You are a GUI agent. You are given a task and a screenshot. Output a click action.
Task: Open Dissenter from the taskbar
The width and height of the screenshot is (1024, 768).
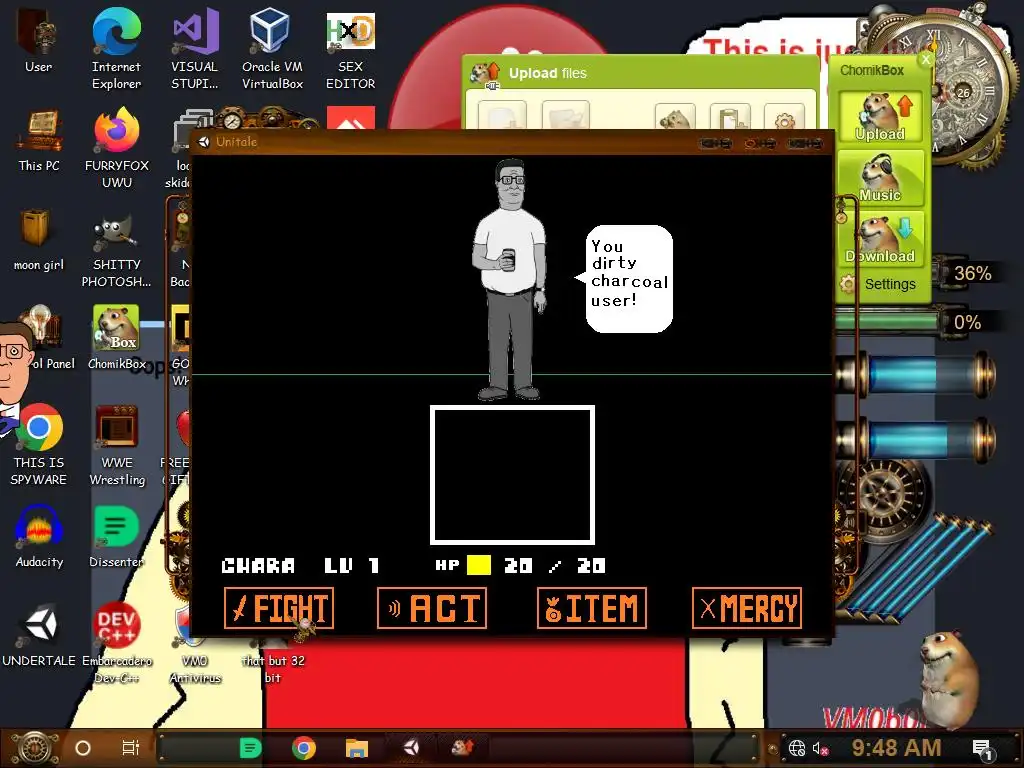click(x=251, y=748)
